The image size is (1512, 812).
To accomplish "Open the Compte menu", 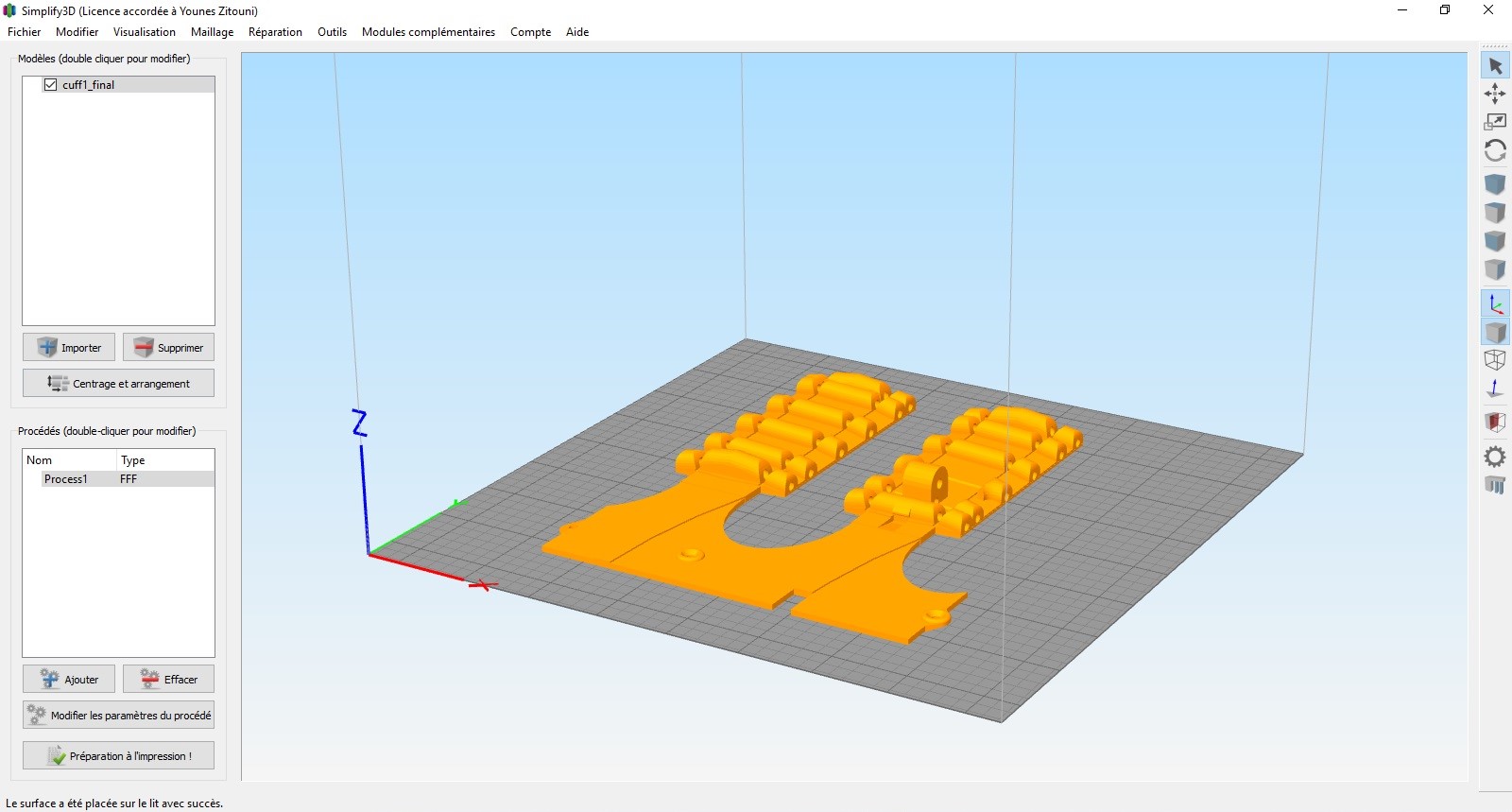I will coord(530,32).
